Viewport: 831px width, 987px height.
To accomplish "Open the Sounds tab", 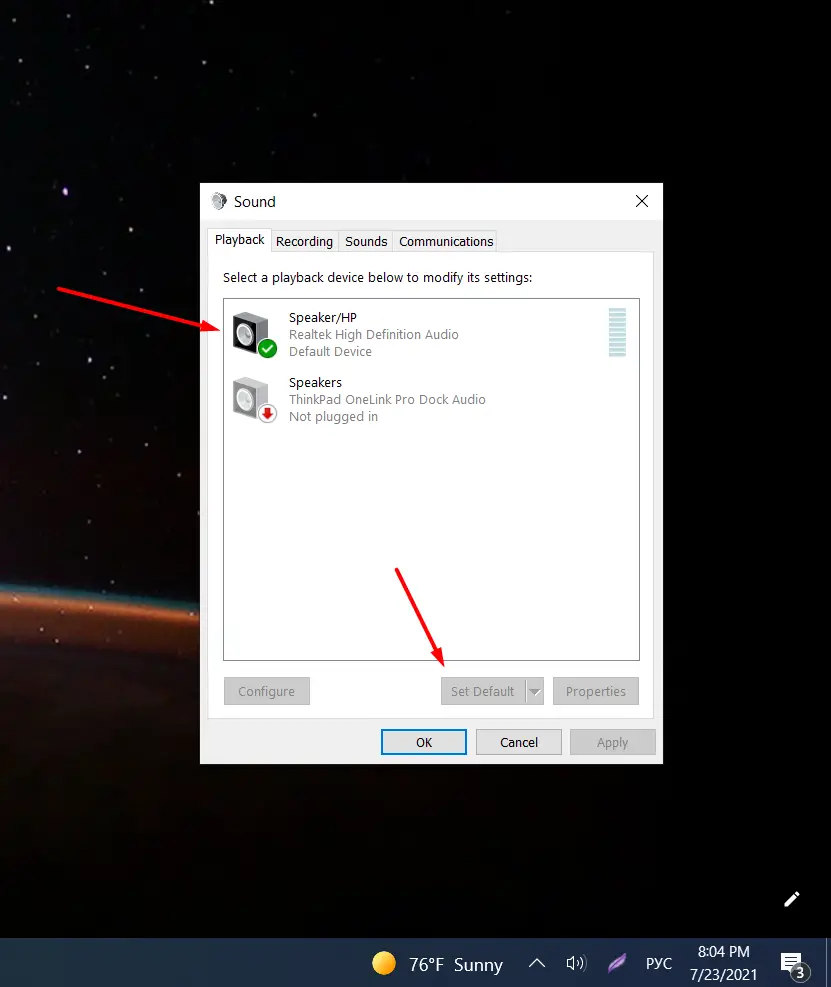I will pyautogui.click(x=366, y=242).
